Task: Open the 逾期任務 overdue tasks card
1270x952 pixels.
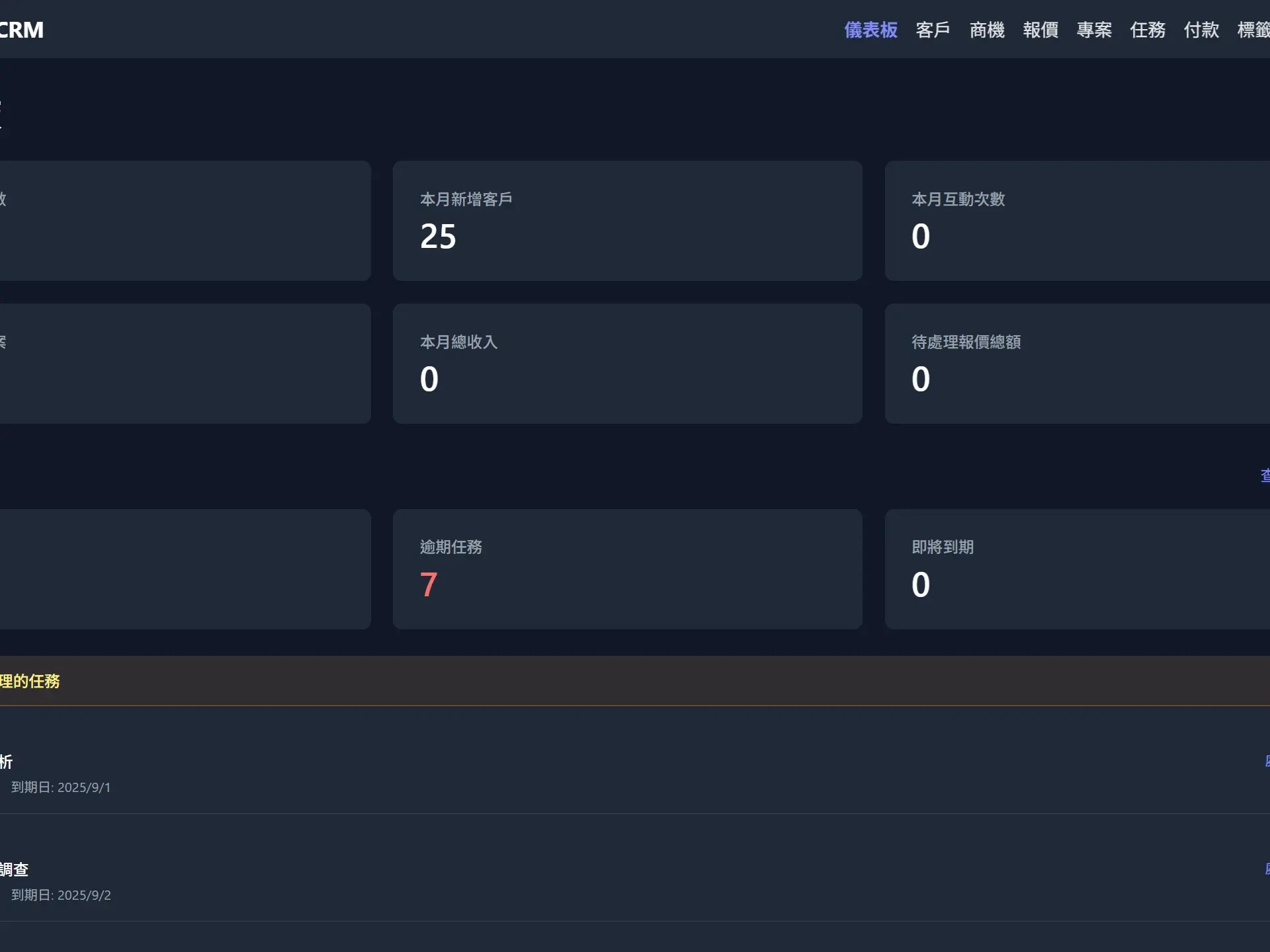Action: click(x=627, y=569)
